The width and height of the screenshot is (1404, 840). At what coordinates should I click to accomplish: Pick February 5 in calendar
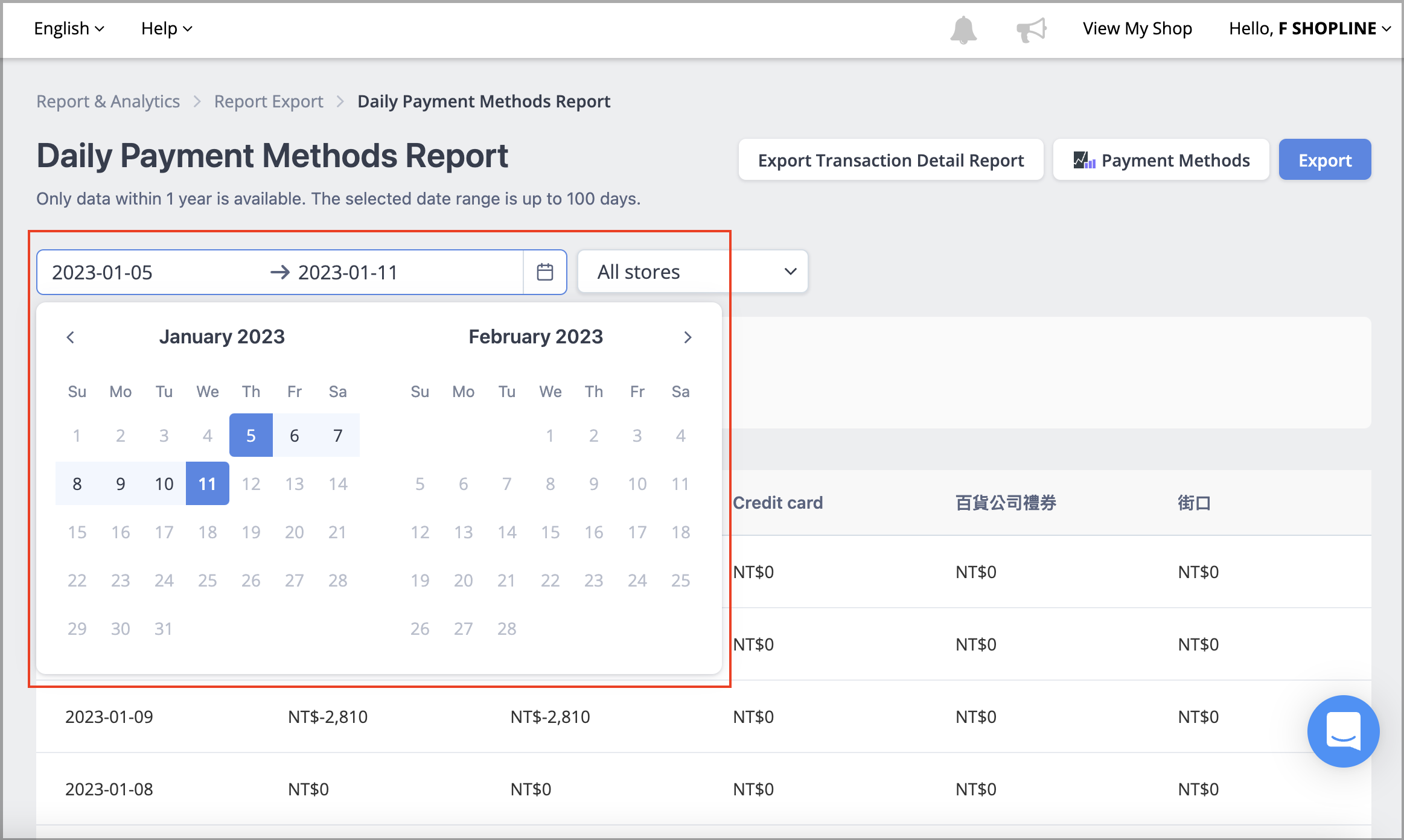(420, 483)
